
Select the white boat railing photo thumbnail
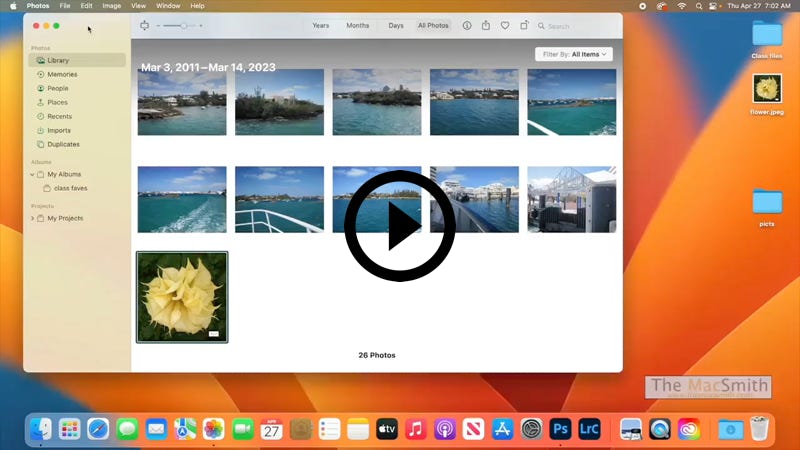pyautogui.click(x=280, y=199)
